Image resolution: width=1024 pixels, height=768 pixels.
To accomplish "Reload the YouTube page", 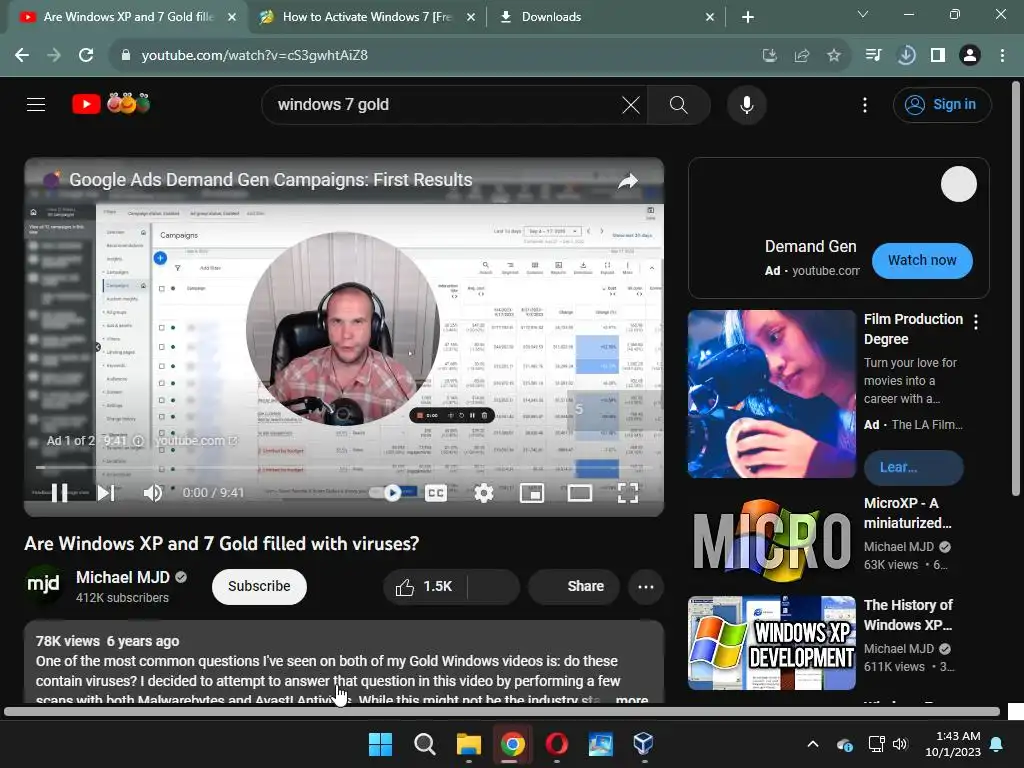I will click(x=86, y=56).
